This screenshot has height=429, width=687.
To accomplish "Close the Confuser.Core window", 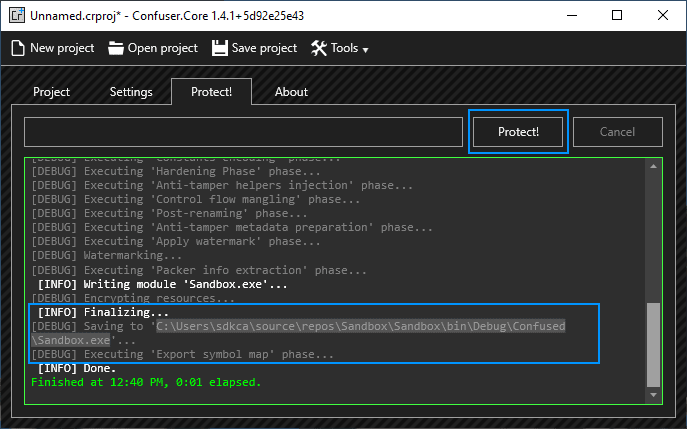I will pyautogui.click(x=663, y=15).
